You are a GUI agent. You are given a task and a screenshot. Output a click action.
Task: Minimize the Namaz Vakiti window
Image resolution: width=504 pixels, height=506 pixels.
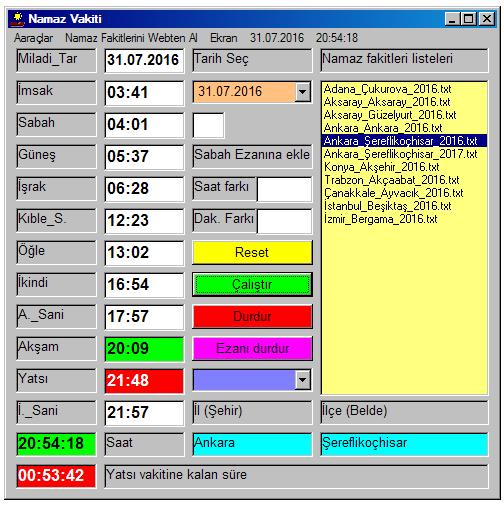pos(452,19)
